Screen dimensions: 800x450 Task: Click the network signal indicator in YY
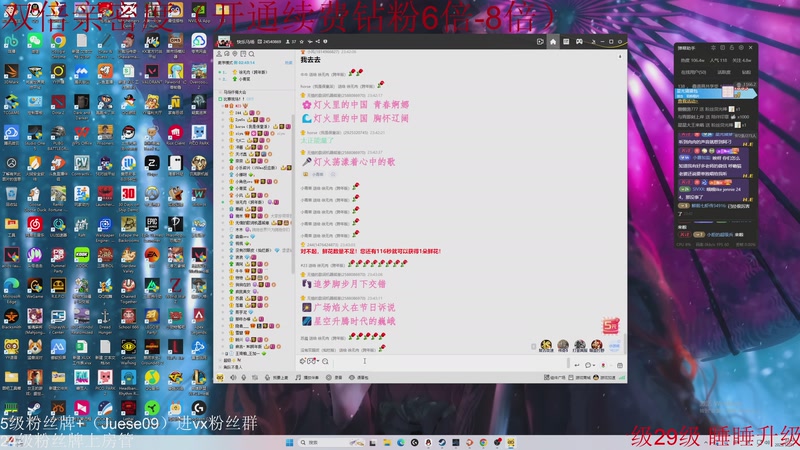(621, 378)
